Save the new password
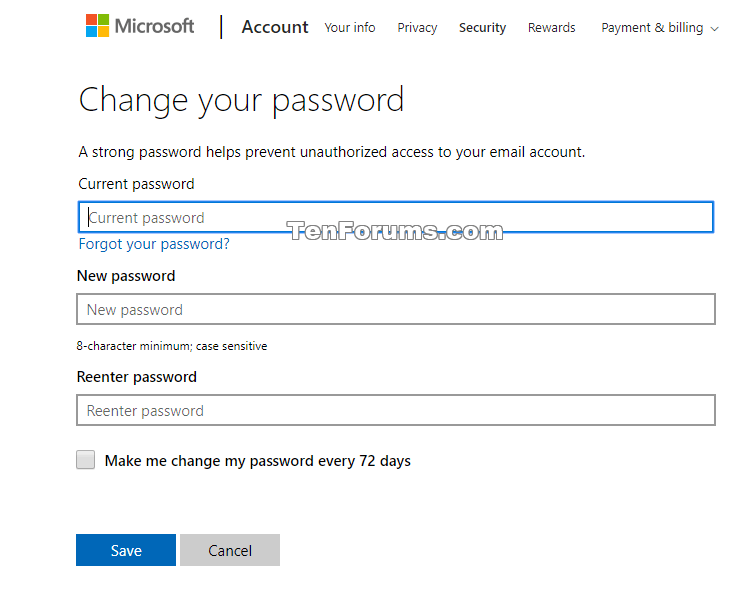This screenshot has height=594, width=735. click(x=126, y=550)
